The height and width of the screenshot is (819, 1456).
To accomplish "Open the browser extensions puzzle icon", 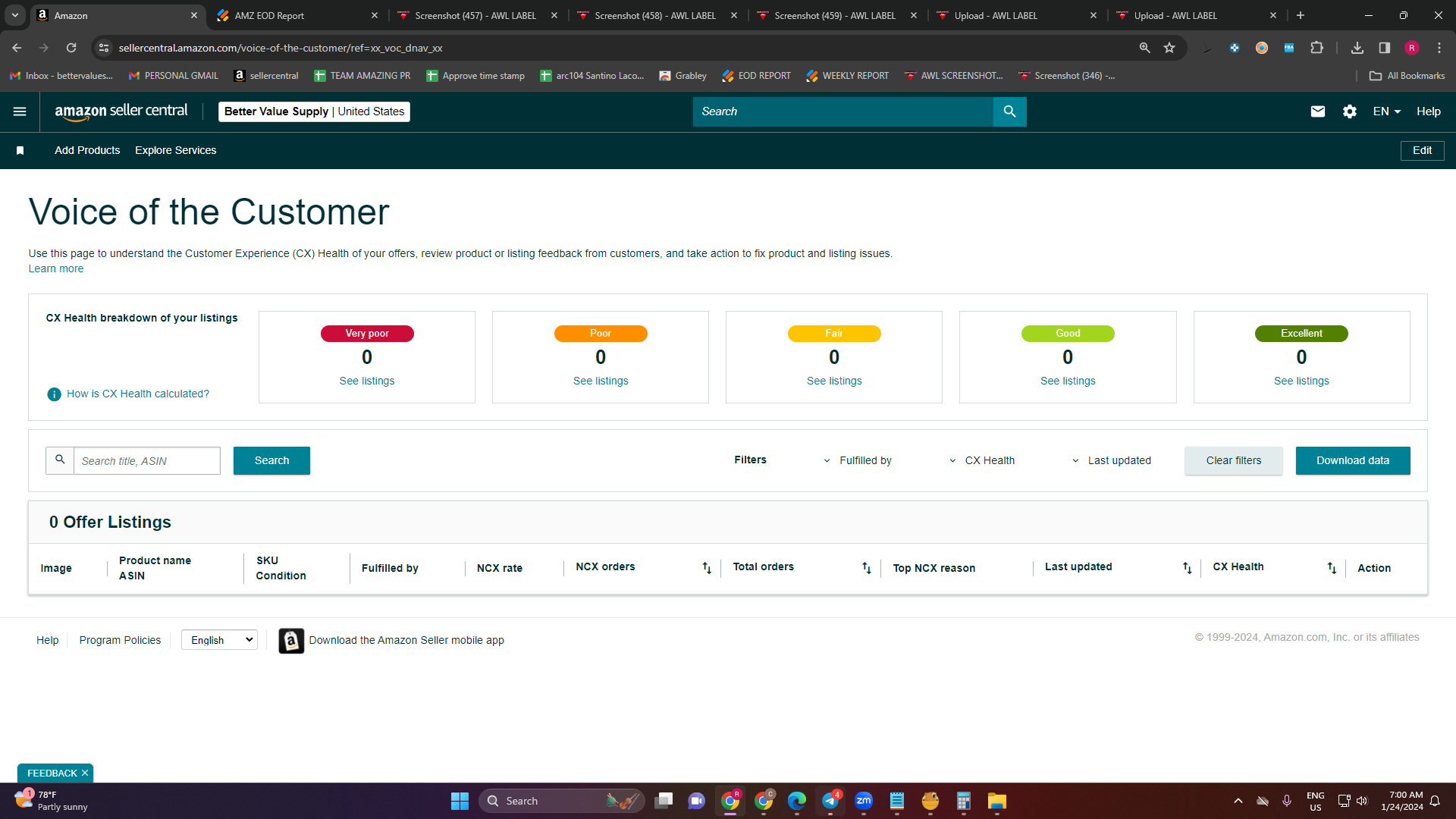I will click(x=1317, y=48).
